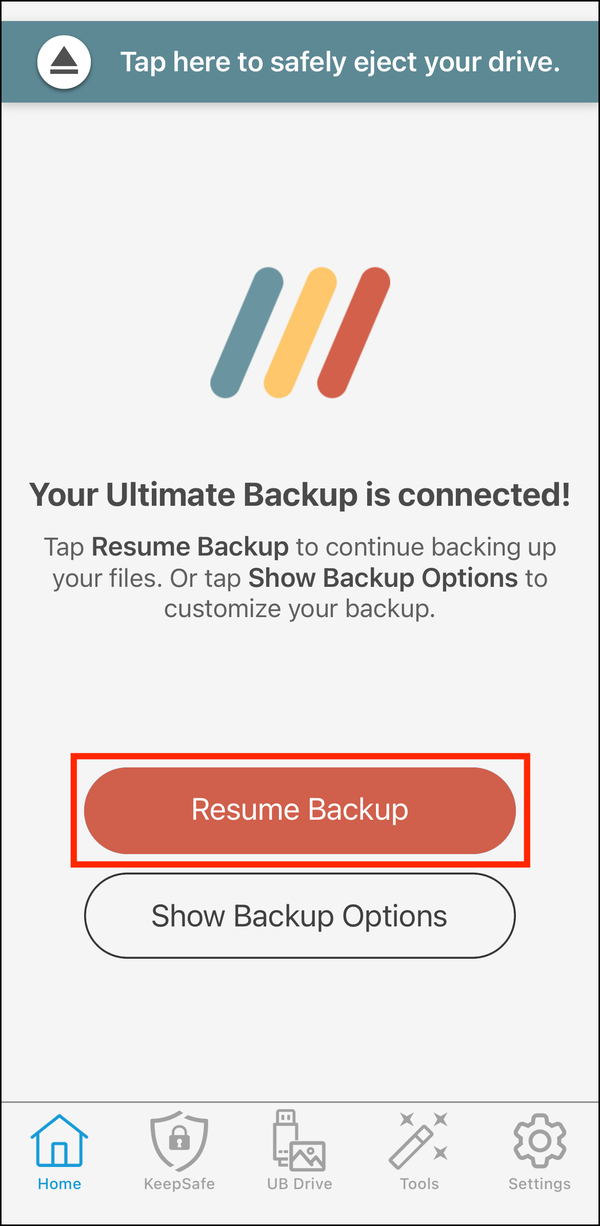Open the UB Drive USB icon
This screenshot has height=1226, width=600.
click(299, 1141)
